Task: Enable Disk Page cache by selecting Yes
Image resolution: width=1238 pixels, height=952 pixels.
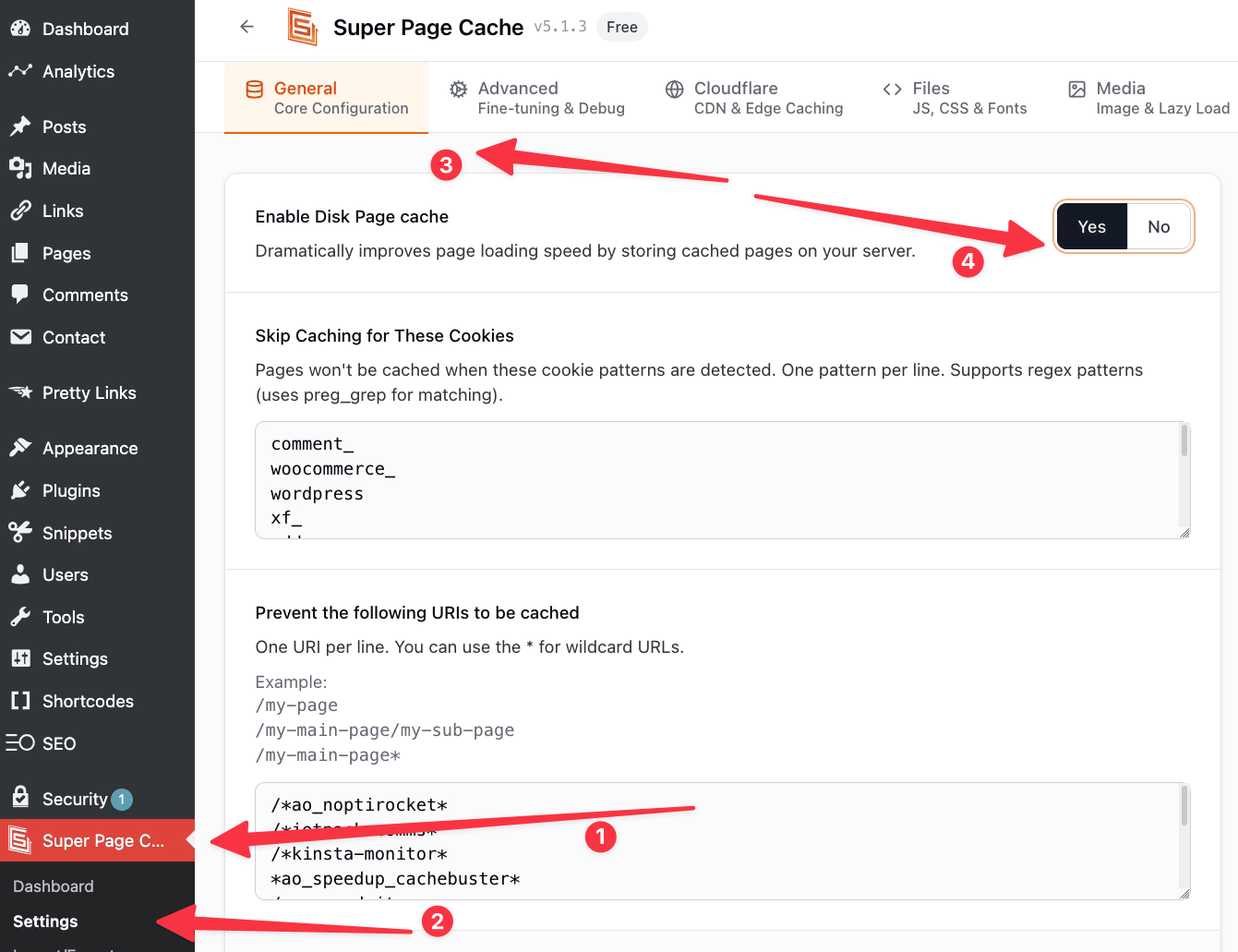Action: tap(1092, 226)
